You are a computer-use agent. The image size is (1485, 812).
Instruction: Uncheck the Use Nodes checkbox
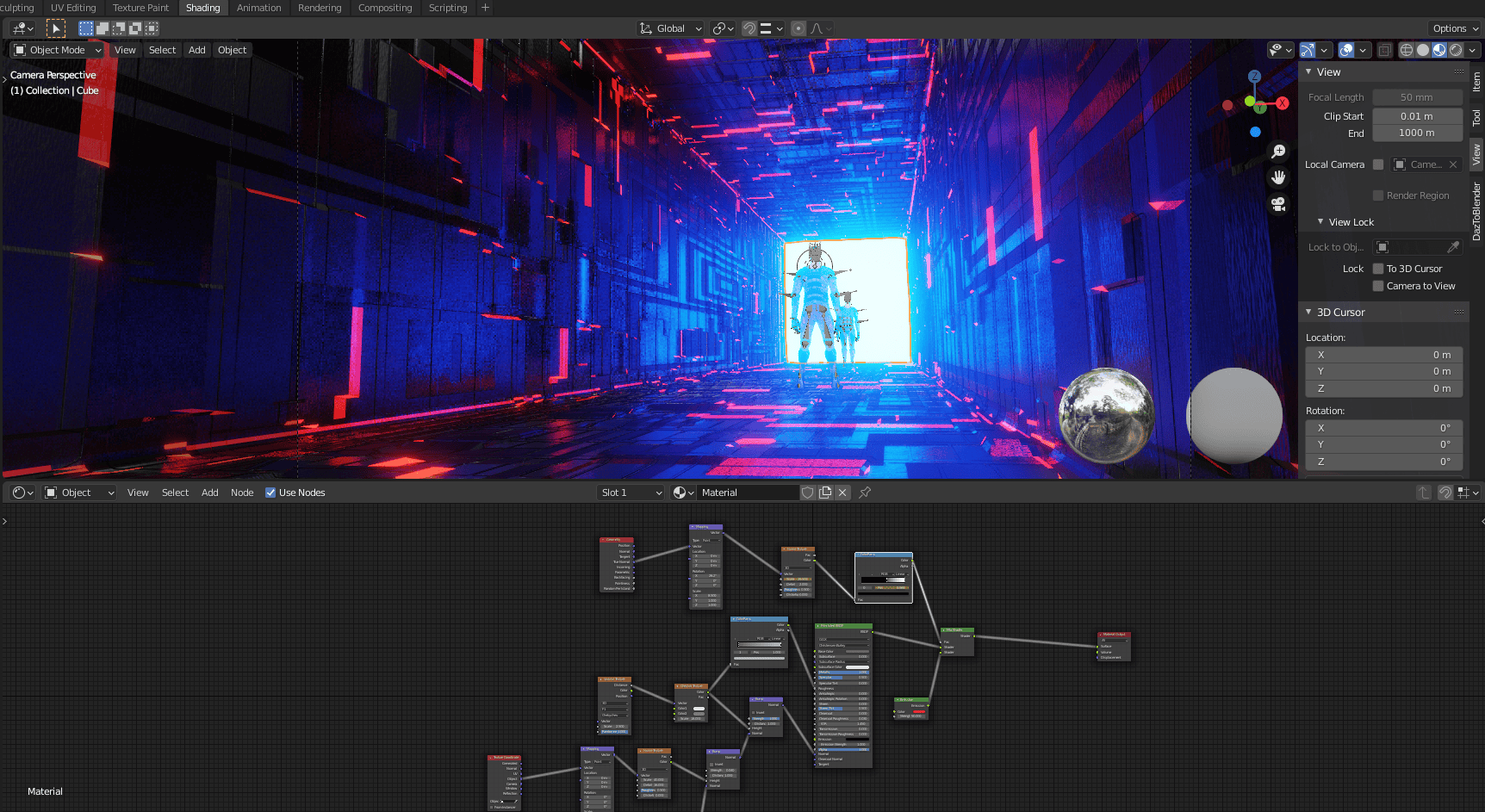pos(270,493)
